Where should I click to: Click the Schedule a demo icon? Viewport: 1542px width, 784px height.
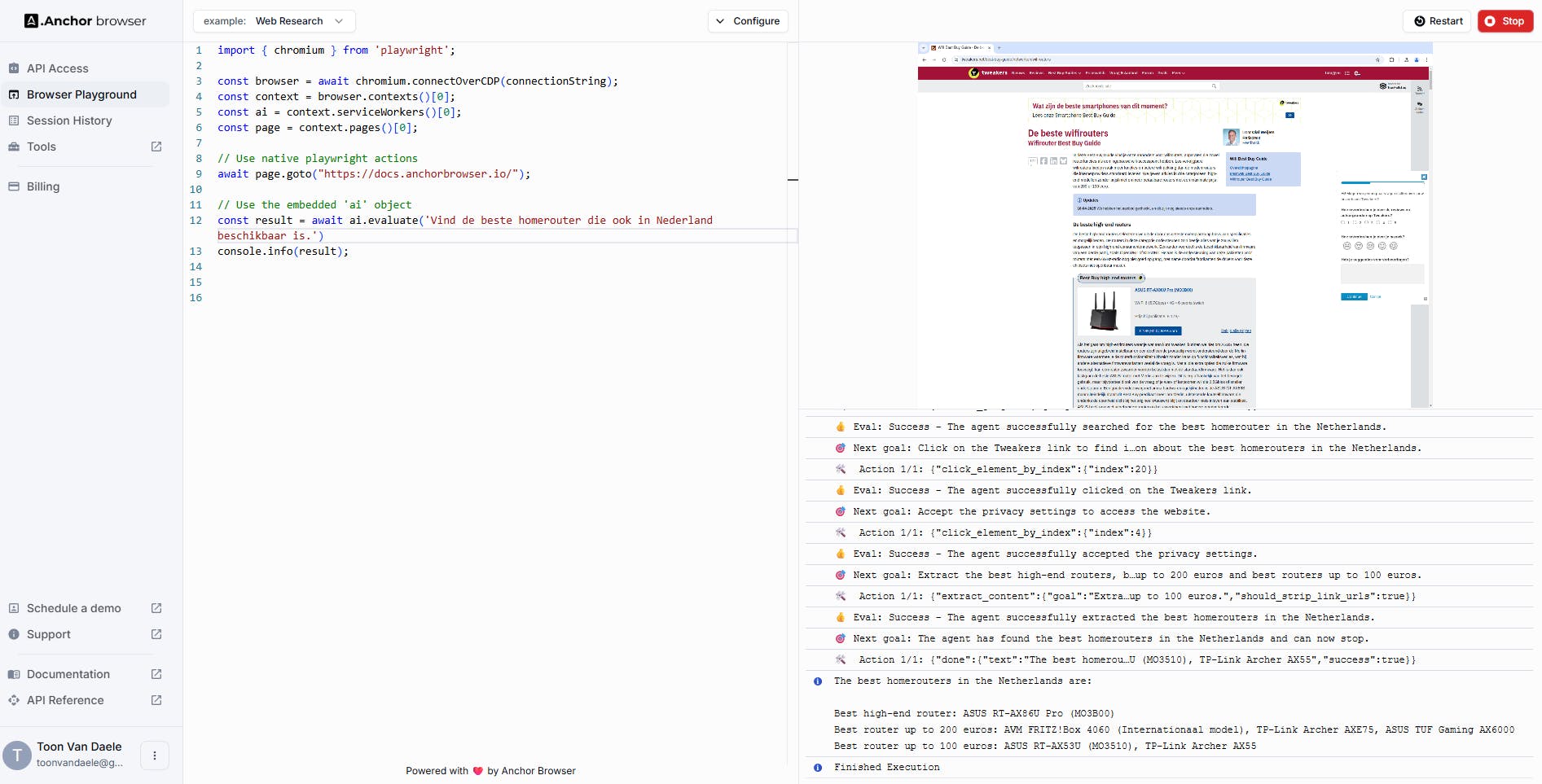(14, 608)
